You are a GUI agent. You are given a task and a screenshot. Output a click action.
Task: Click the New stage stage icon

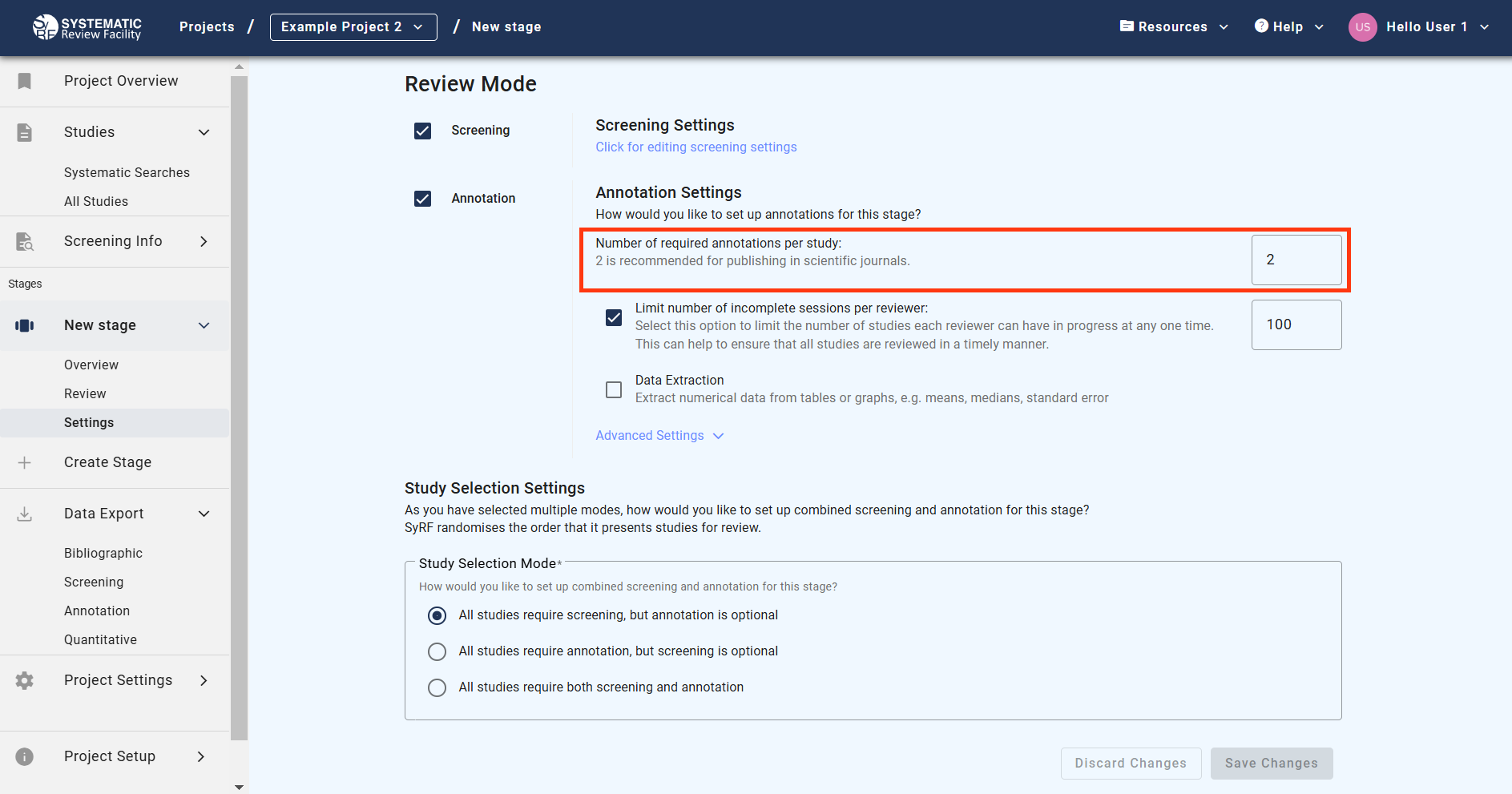(x=24, y=325)
